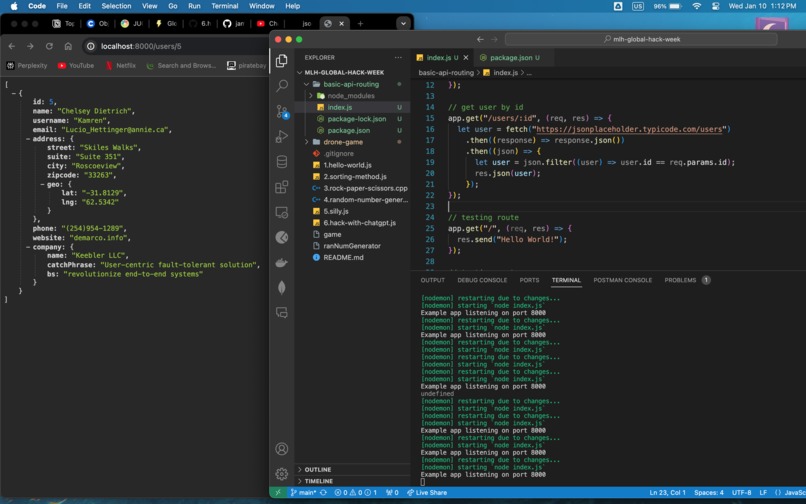Viewport: 806px width, 504px height.
Task: Open the Explorer view in the activity bar
Action: coord(281,61)
